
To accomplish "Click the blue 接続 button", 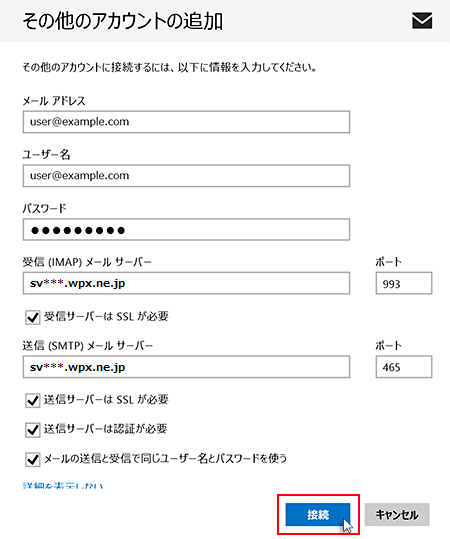I will [318, 515].
